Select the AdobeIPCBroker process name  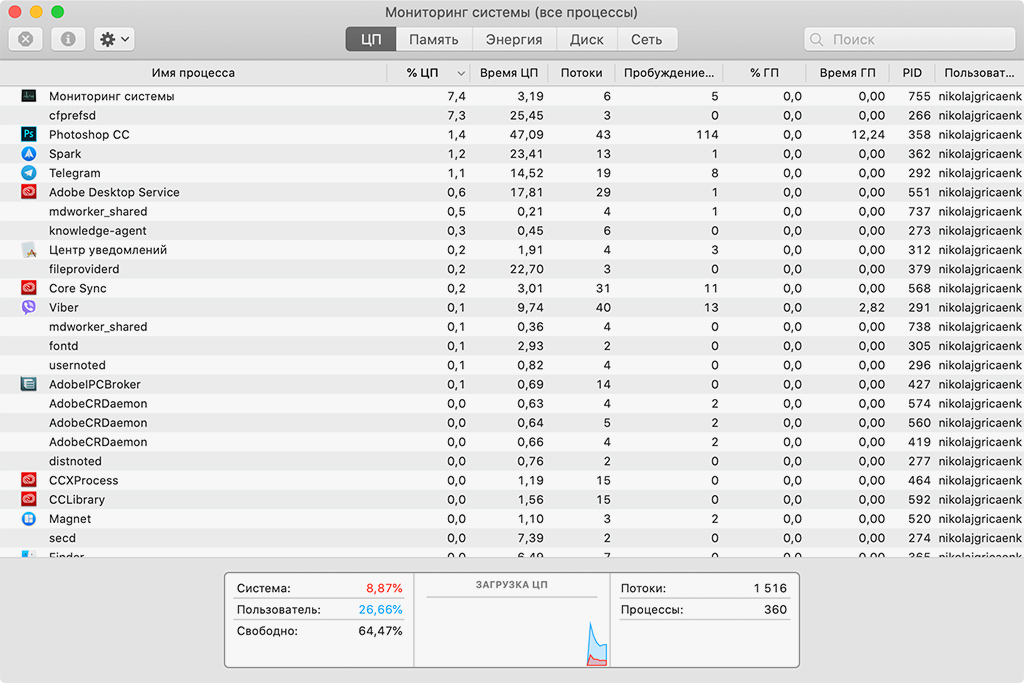[95, 385]
